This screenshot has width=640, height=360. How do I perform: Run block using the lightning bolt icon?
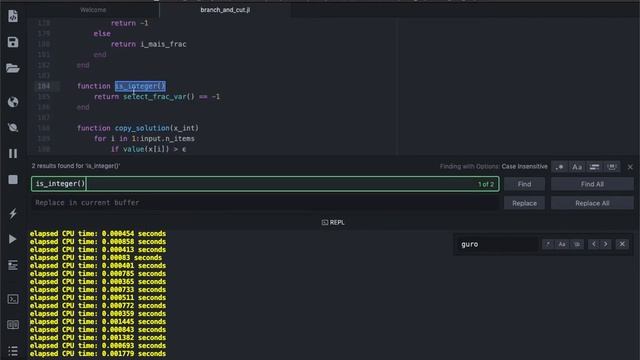(x=13, y=213)
